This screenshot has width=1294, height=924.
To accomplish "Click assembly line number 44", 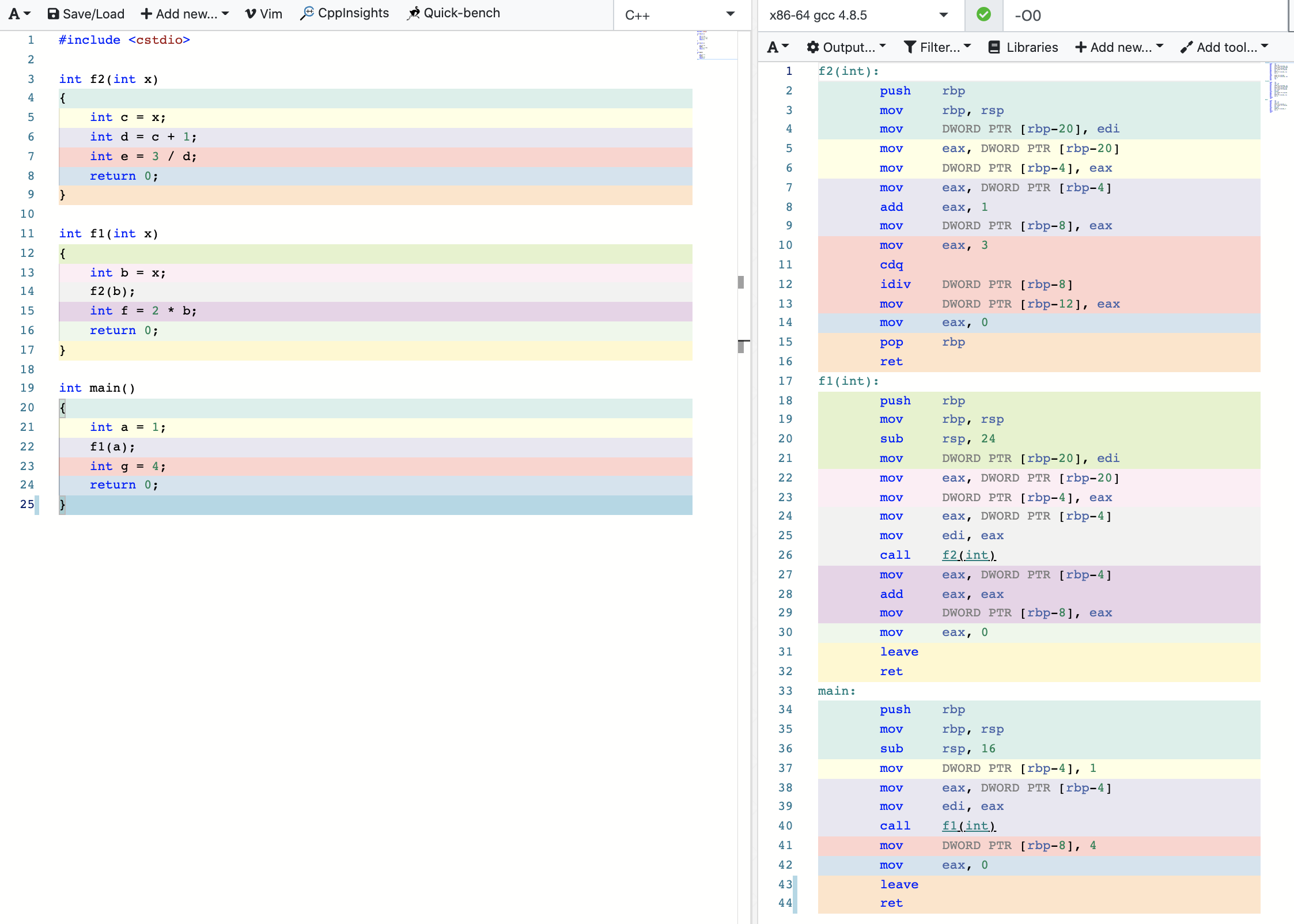I will [x=785, y=903].
